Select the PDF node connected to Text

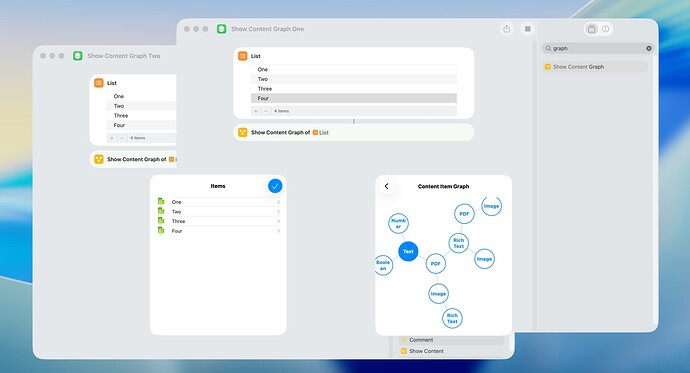click(436, 263)
